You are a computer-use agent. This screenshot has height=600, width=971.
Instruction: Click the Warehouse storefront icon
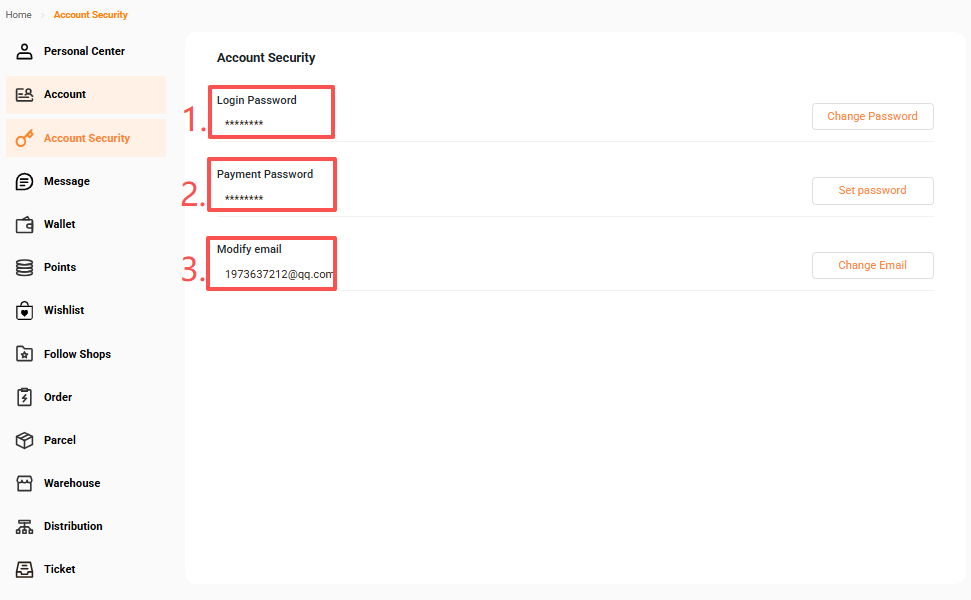click(25, 483)
